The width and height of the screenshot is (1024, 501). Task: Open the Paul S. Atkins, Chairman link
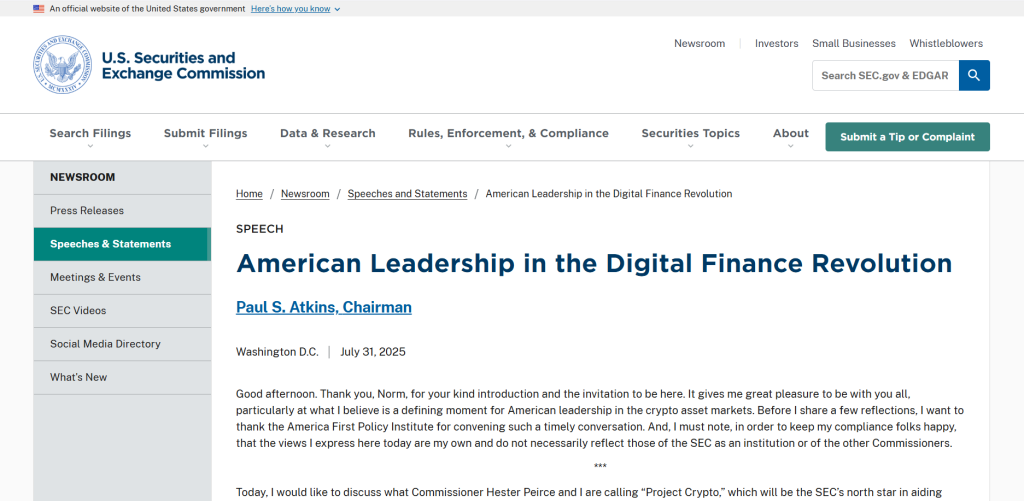(x=323, y=307)
